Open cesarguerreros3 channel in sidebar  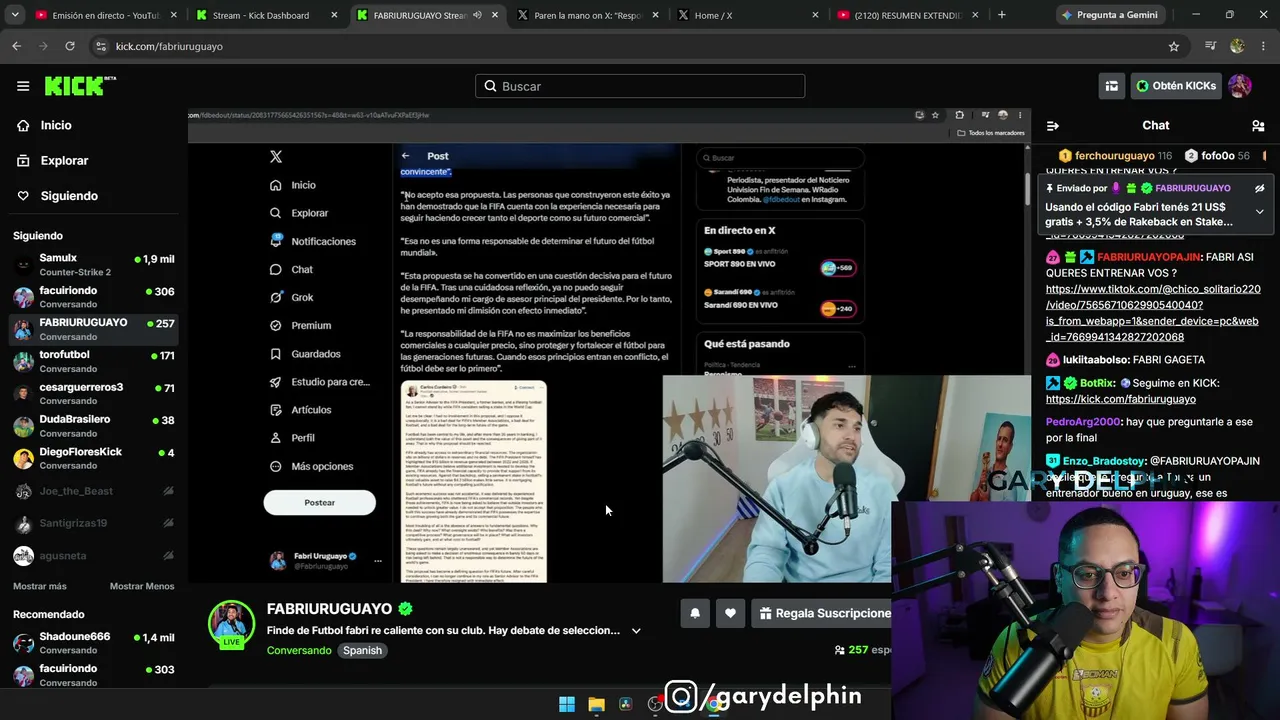click(x=94, y=394)
